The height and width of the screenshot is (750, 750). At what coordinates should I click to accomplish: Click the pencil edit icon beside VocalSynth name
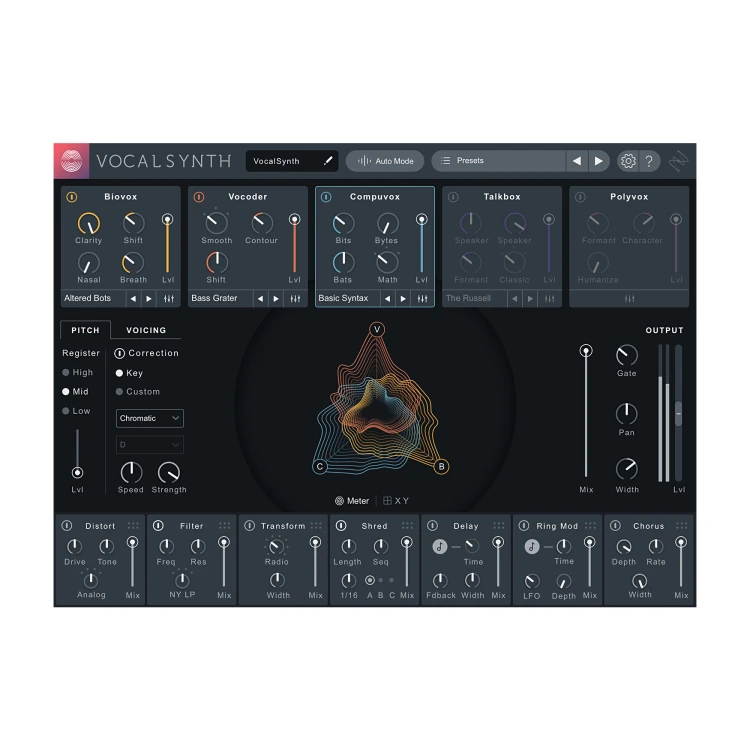click(328, 161)
